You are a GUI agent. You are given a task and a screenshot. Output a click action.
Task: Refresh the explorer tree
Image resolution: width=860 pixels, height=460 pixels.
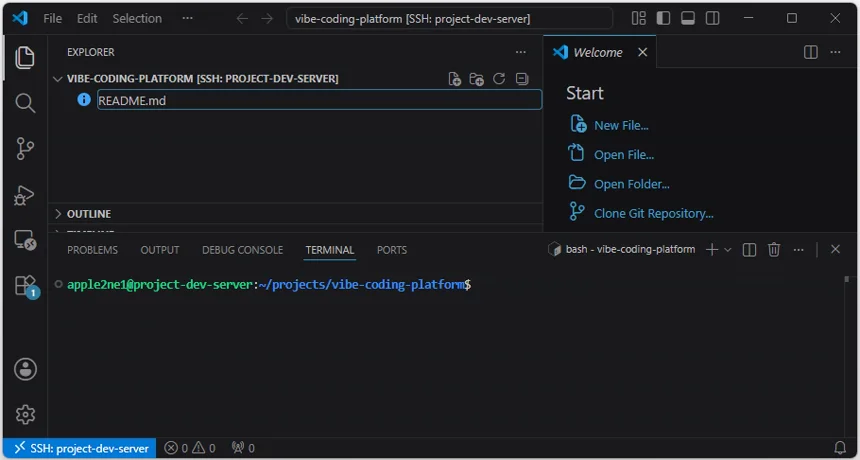499,79
